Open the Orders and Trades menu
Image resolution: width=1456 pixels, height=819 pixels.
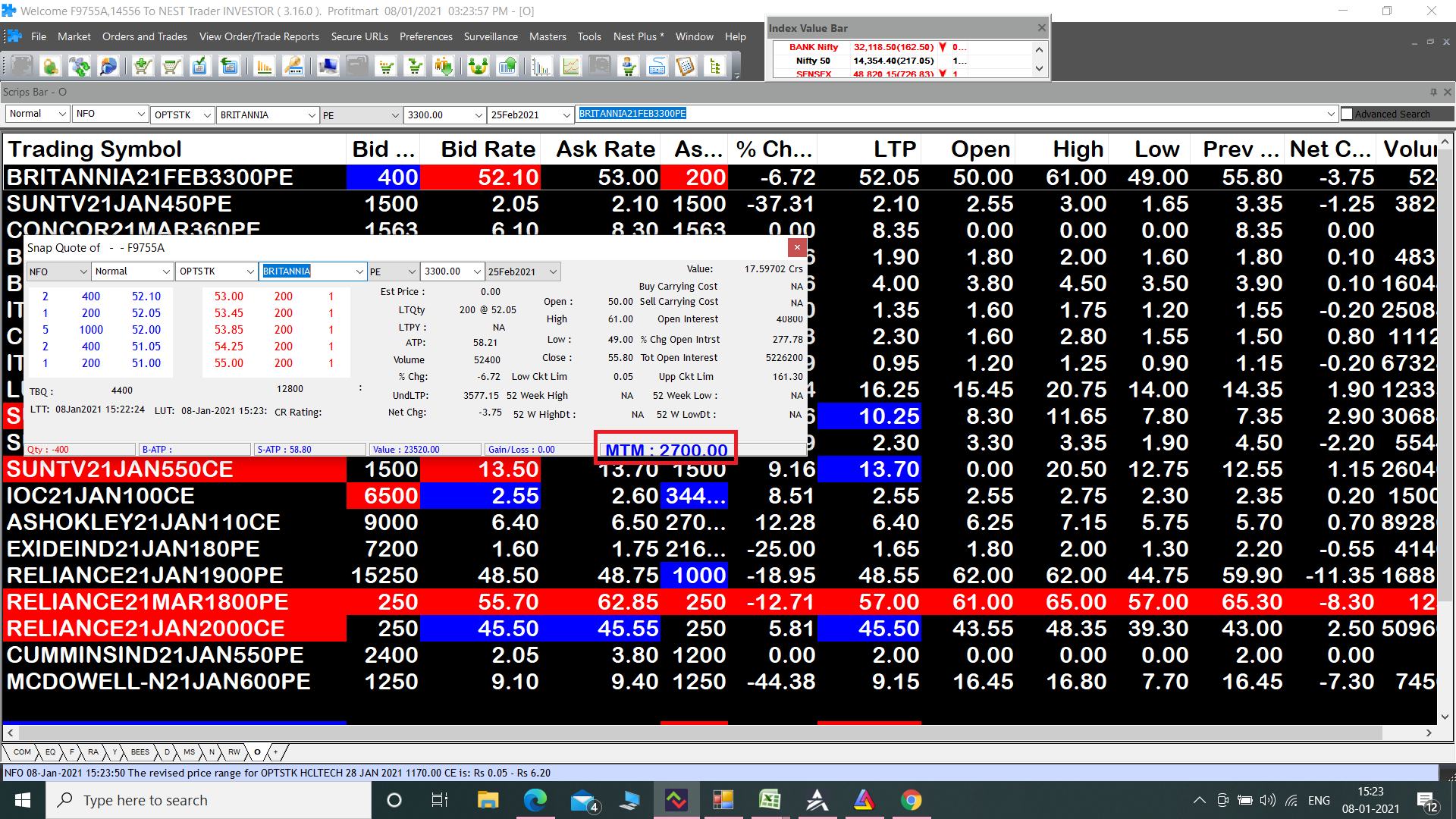coord(145,36)
